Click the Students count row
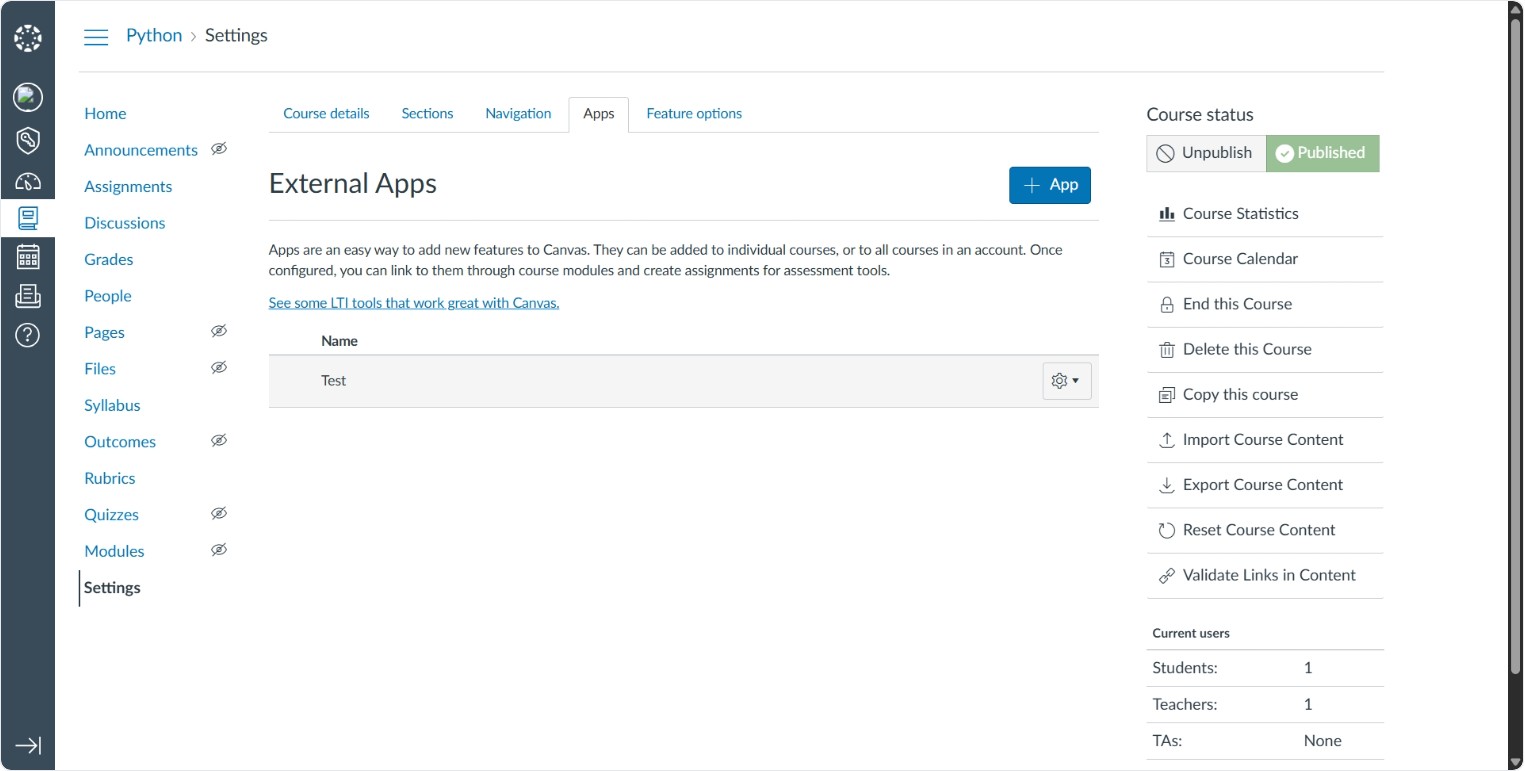Viewport: 1525px width, 771px height. click(1265, 668)
